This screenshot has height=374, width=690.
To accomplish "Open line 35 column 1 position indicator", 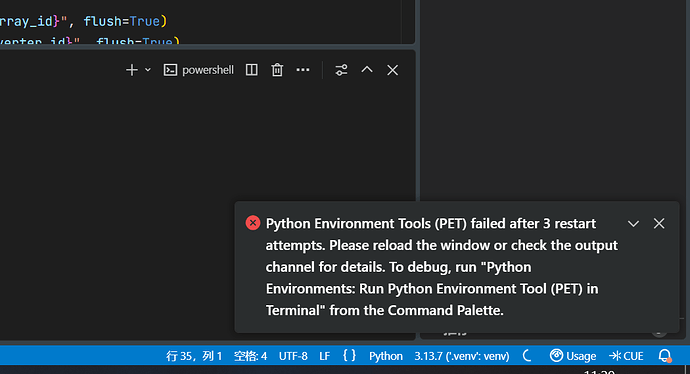I will [194, 356].
